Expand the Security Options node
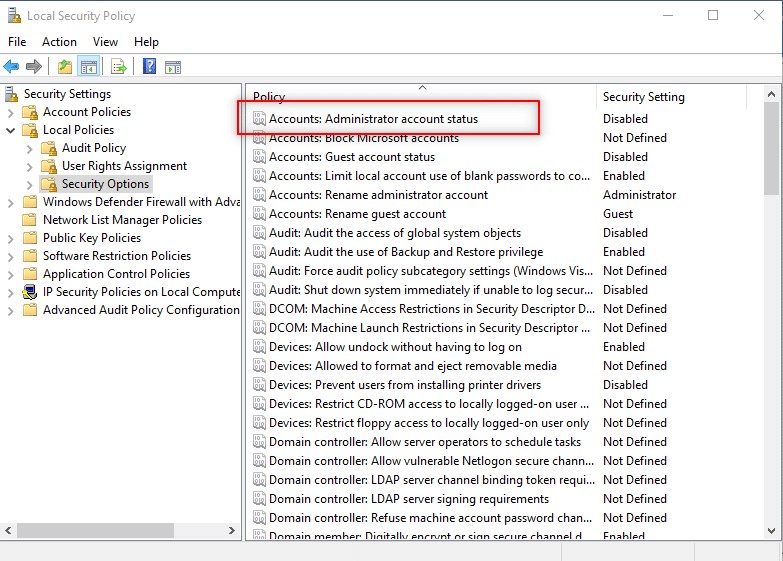 pos(29,185)
